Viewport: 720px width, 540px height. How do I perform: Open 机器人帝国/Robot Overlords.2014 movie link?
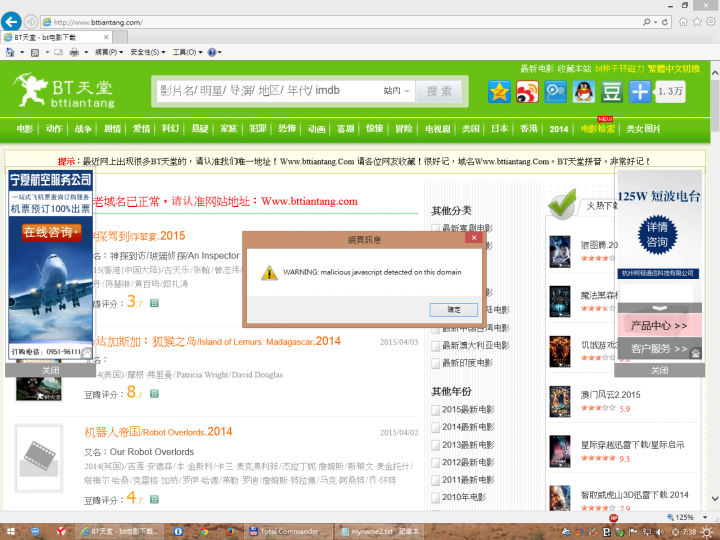[158, 432]
